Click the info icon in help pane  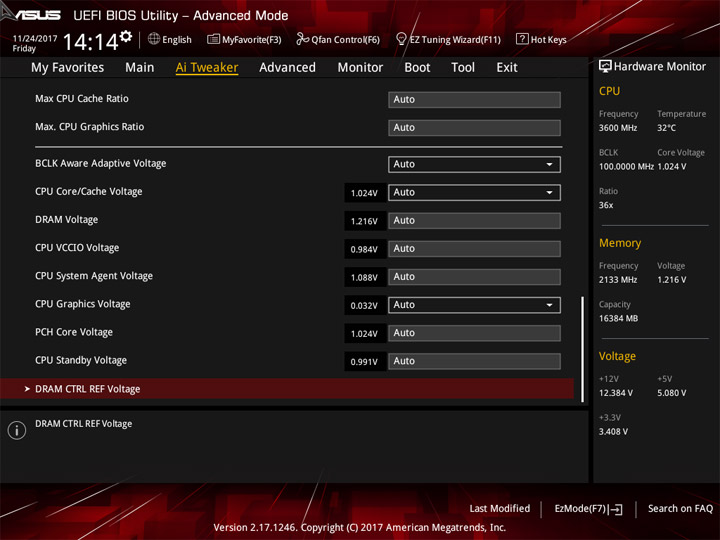tap(17, 430)
